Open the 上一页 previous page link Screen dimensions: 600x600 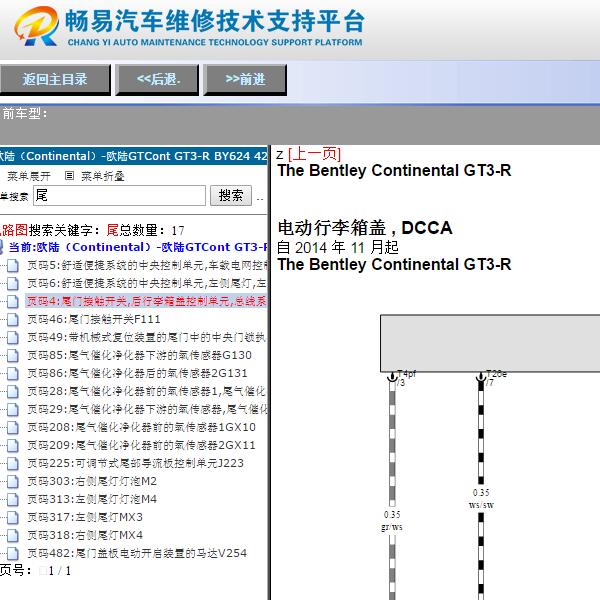point(314,154)
